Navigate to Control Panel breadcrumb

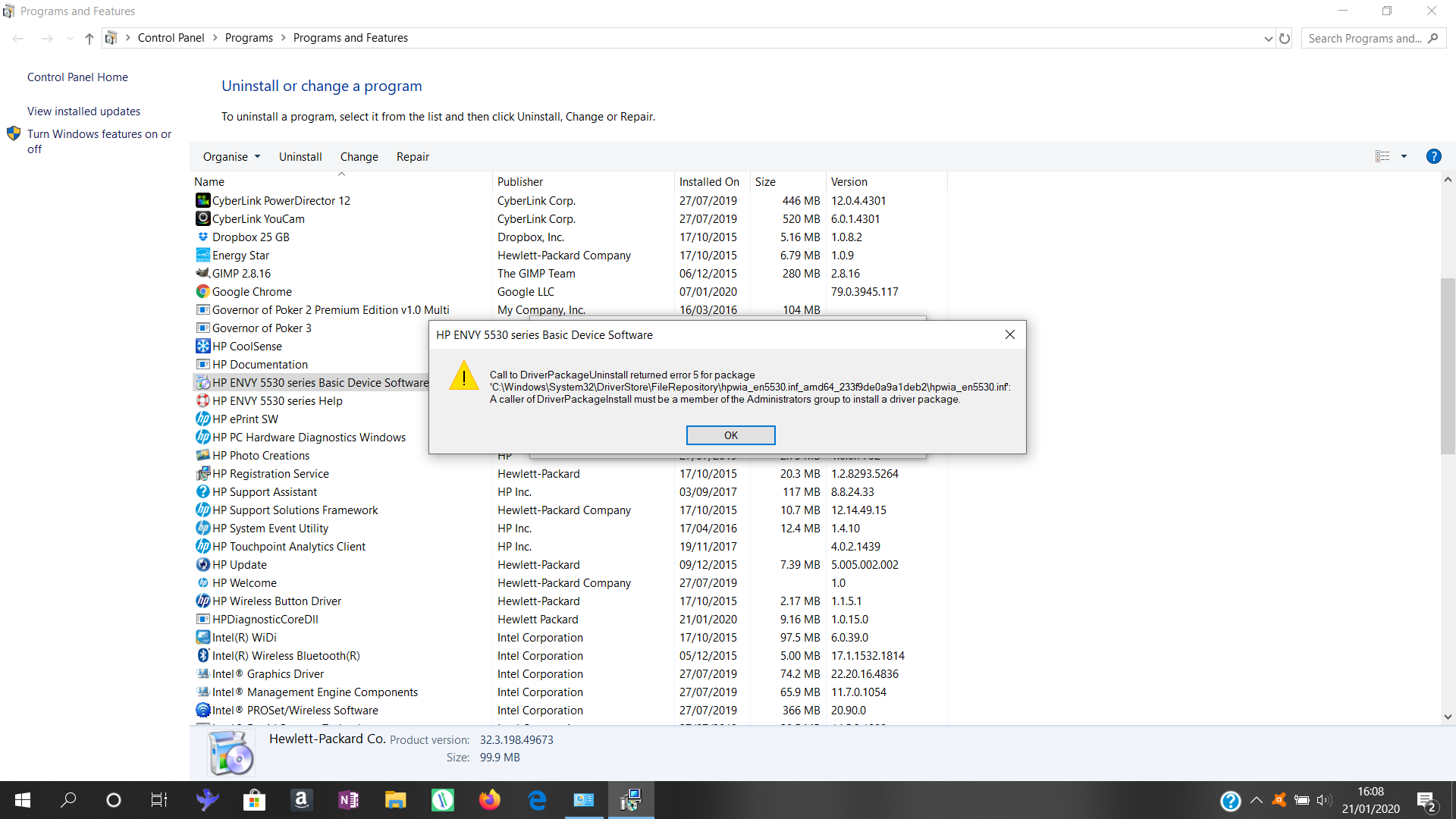(171, 38)
